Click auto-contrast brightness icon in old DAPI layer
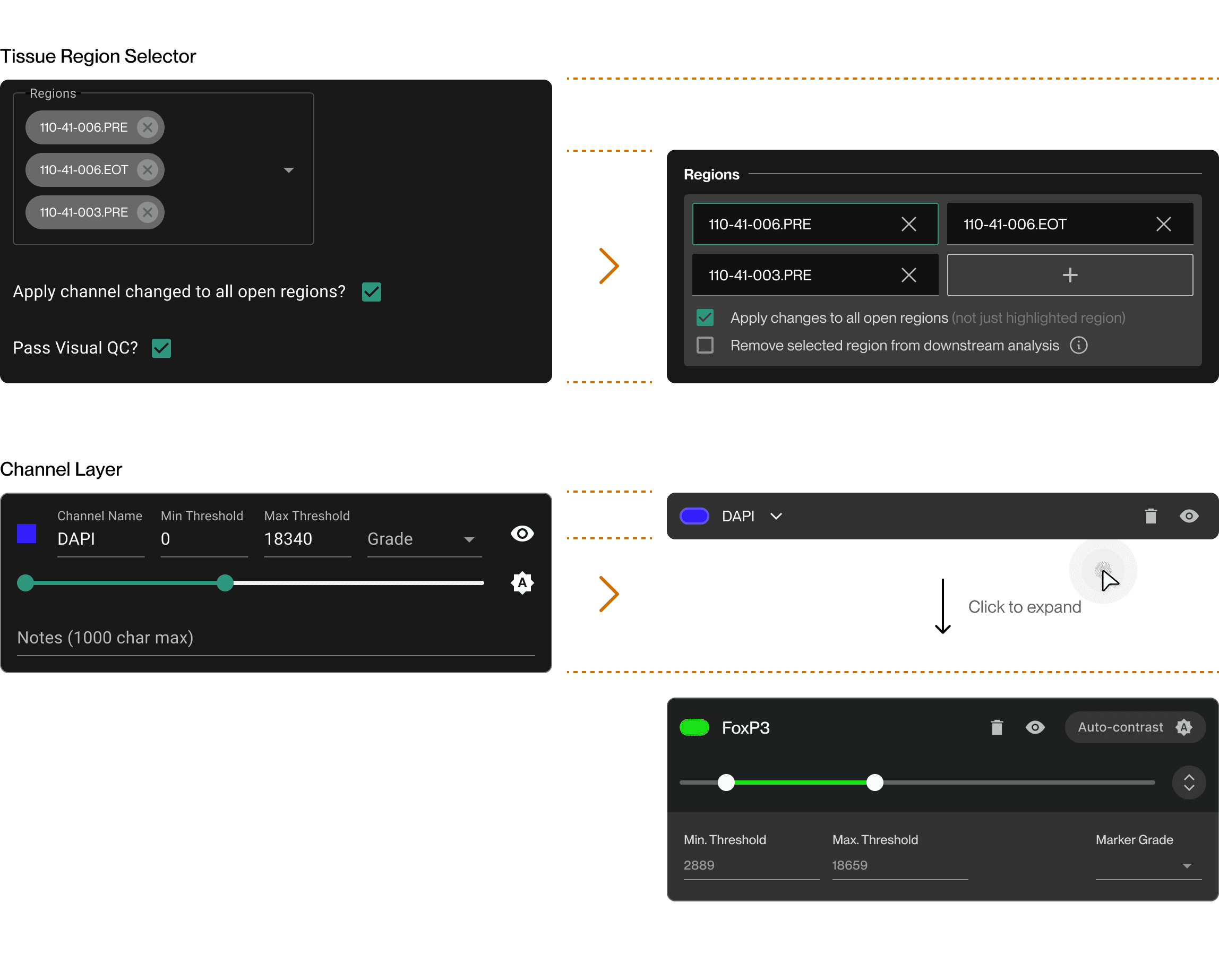The width and height of the screenshot is (1219, 980). click(522, 583)
